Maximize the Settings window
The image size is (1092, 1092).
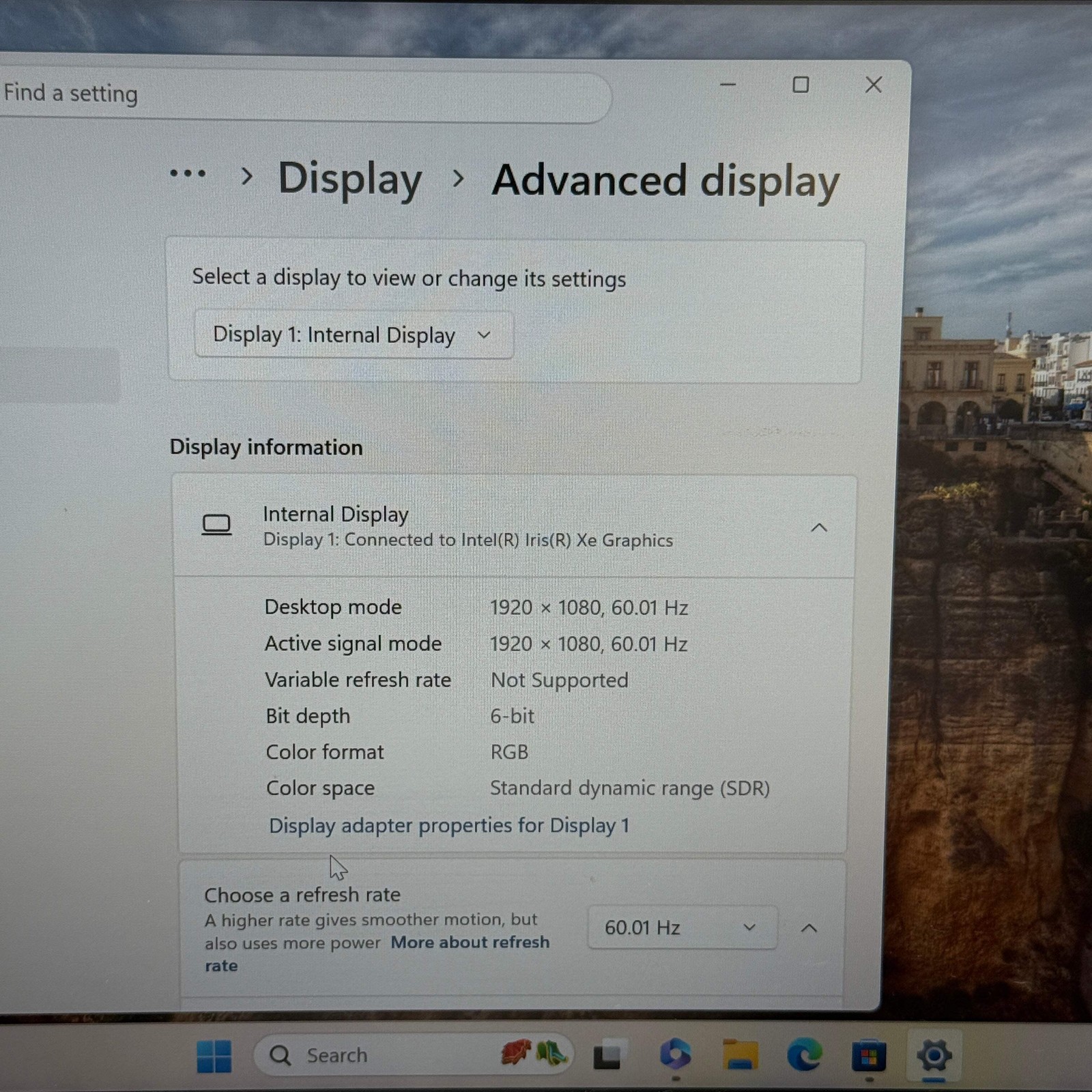801,85
